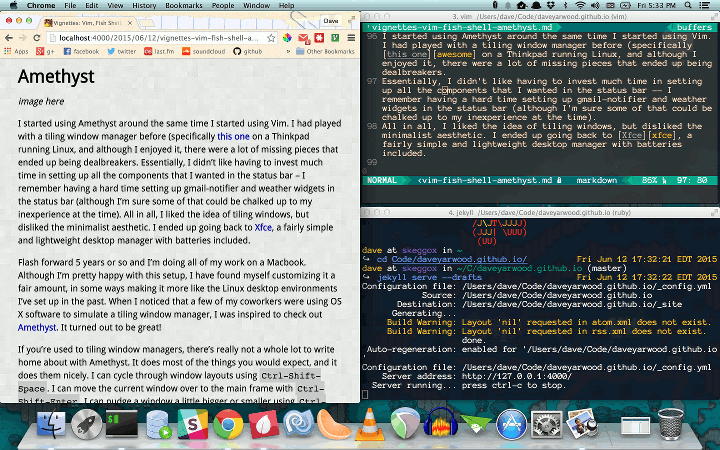Follow the 'this one' link in the article
The height and width of the screenshot is (450, 720).
233,136
